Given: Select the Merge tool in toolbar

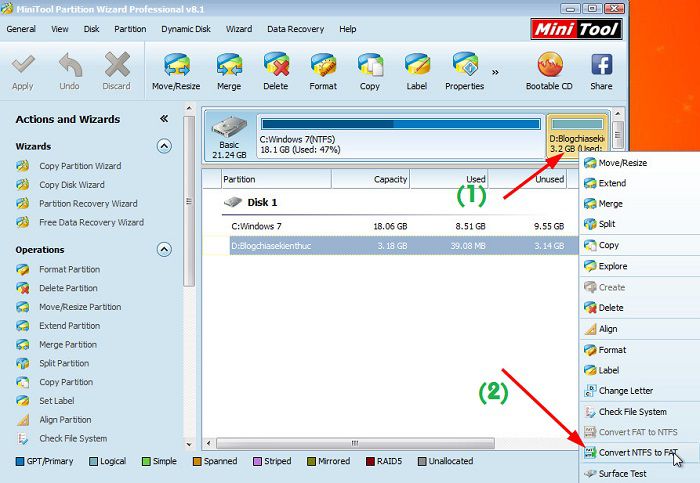Looking at the screenshot, I should [x=229, y=70].
